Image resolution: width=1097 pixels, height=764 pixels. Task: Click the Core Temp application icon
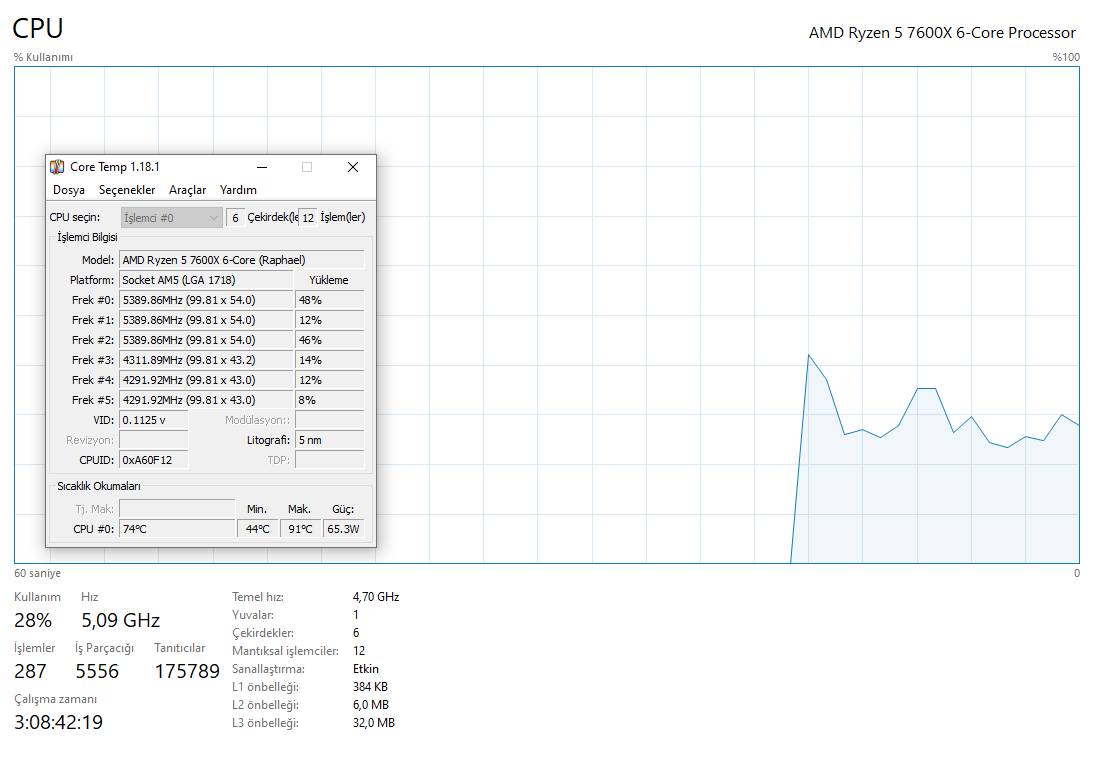[x=57, y=167]
